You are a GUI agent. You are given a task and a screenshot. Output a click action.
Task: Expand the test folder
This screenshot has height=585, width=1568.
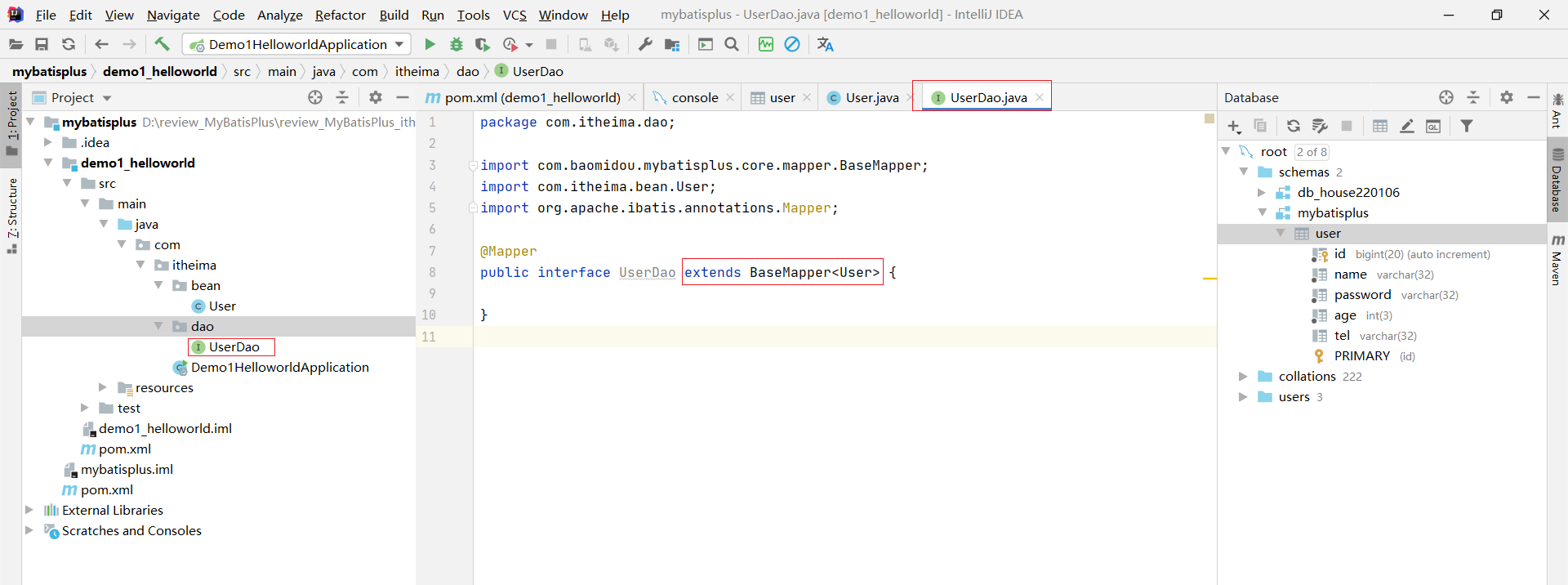85,408
